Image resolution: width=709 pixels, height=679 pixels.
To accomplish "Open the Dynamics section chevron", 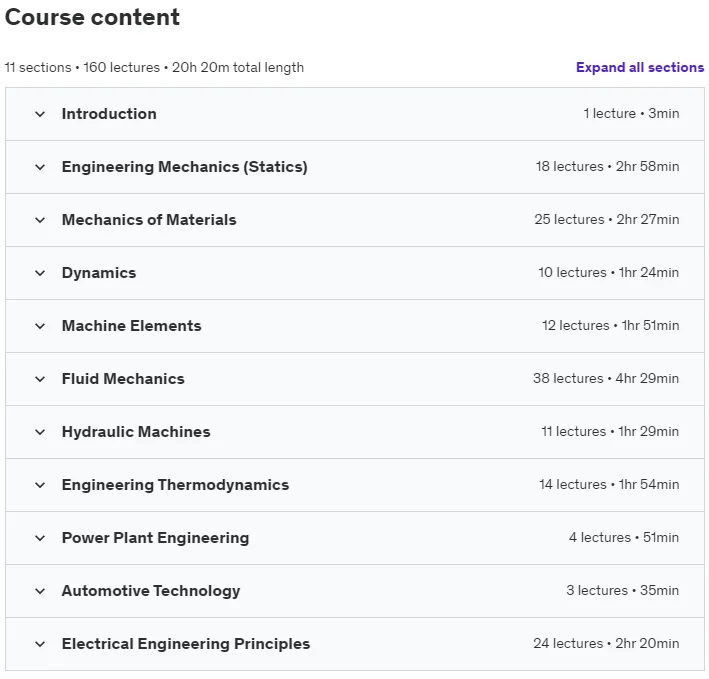I will 40,273.
